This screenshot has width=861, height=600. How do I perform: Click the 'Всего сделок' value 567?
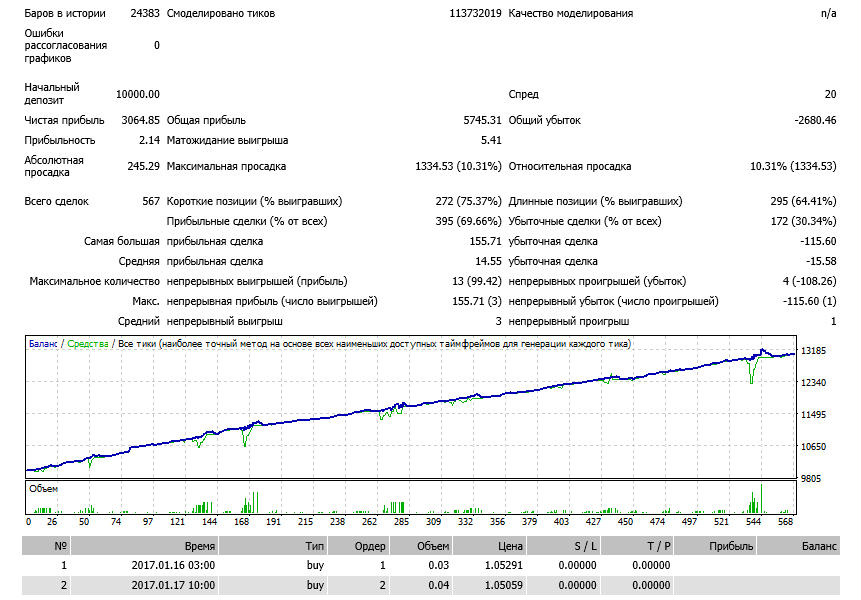pyautogui.click(x=151, y=201)
